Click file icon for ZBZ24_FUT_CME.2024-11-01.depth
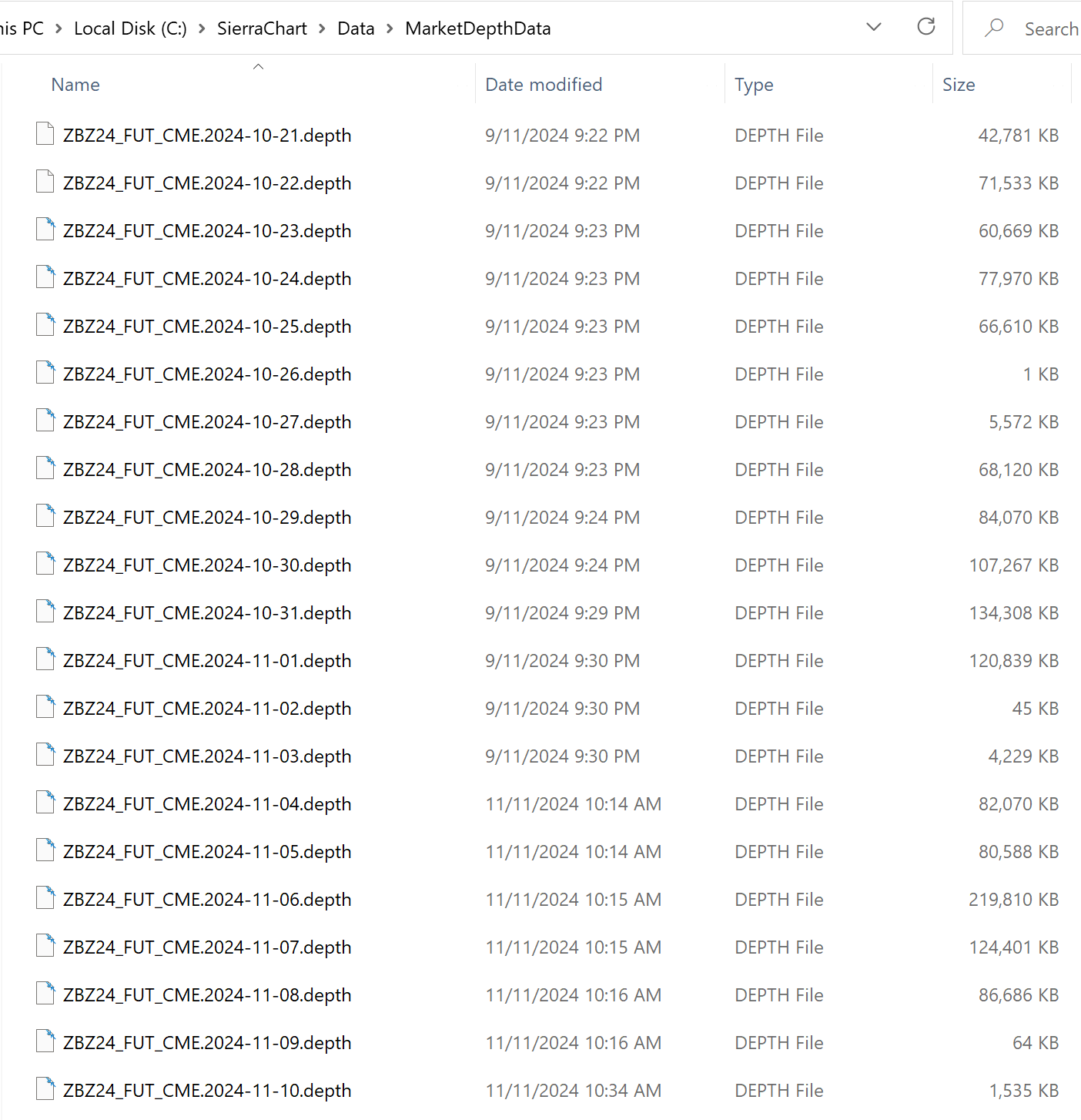This screenshot has width=1081, height=1120. [45, 659]
